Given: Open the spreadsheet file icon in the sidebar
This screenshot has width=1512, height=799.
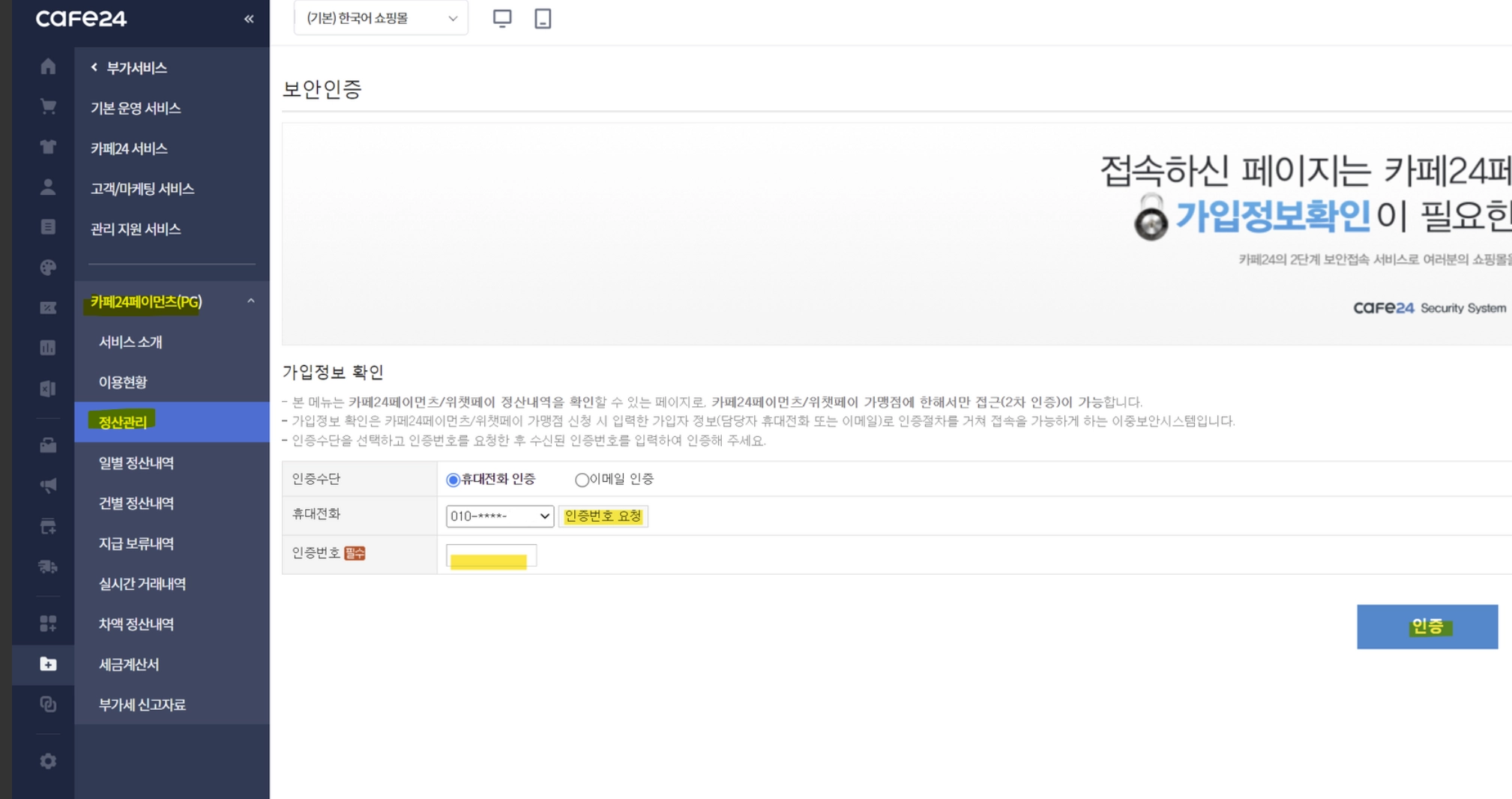Looking at the screenshot, I should coord(48,388).
